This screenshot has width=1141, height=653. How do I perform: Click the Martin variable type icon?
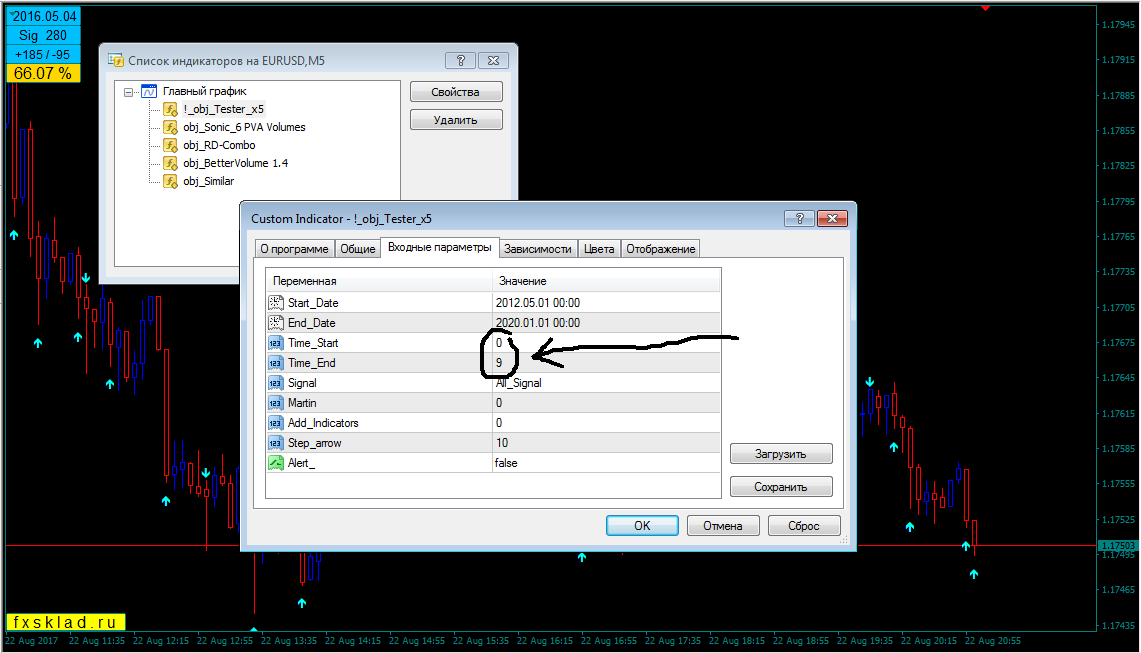click(x=276, y=403)
